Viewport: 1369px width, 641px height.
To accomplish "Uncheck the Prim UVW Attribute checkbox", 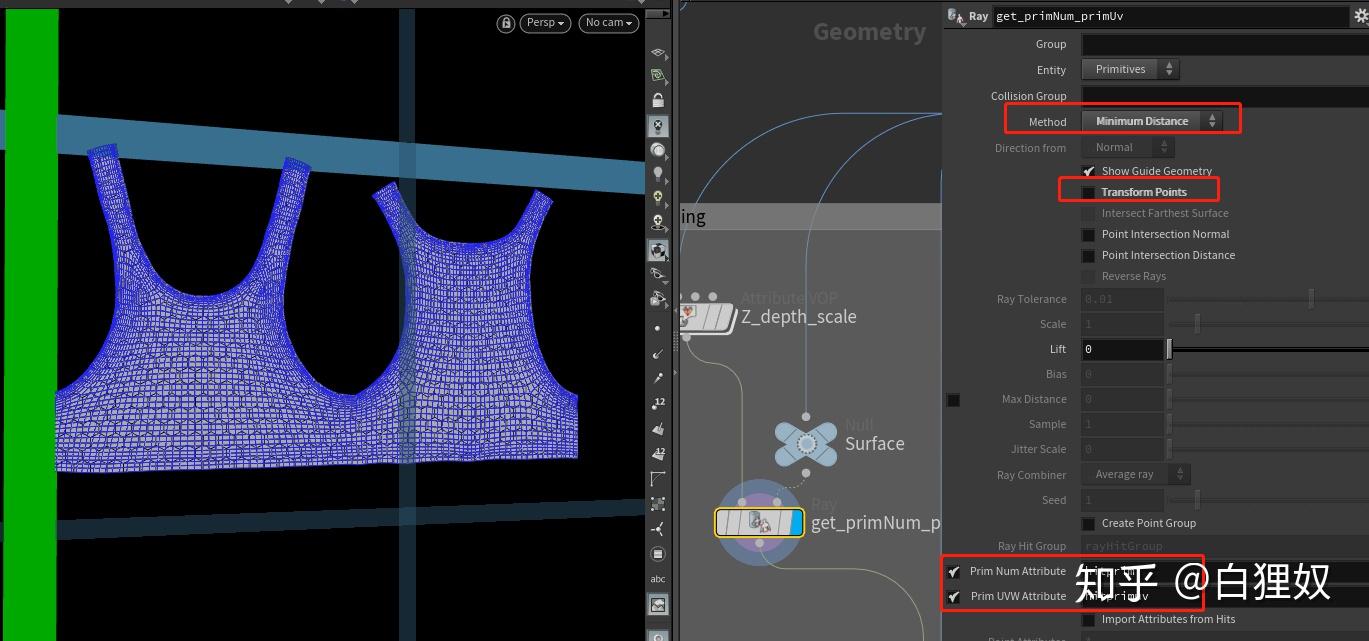I will point(954,597).
